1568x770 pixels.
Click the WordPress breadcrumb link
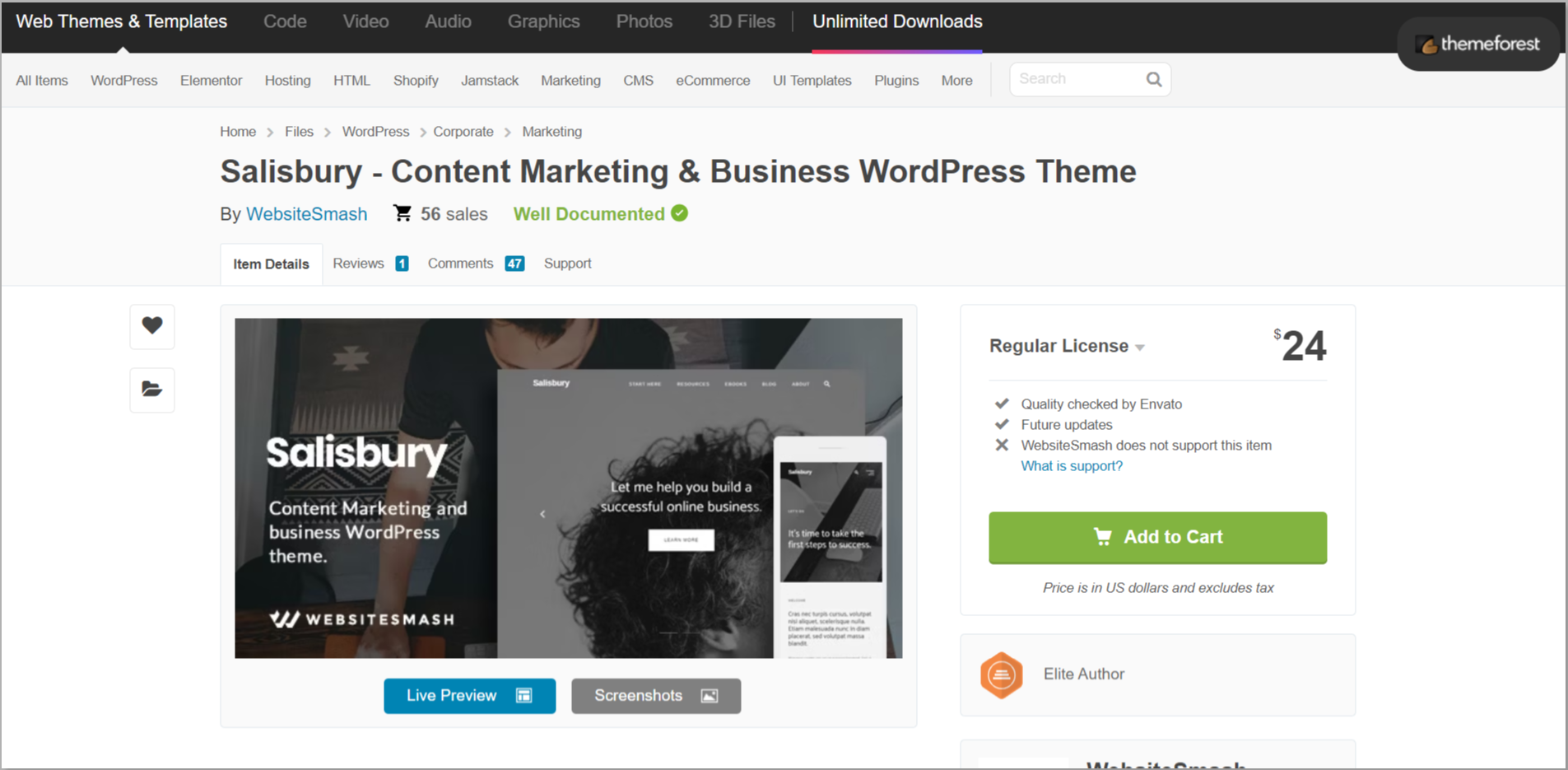pos(375,132)
